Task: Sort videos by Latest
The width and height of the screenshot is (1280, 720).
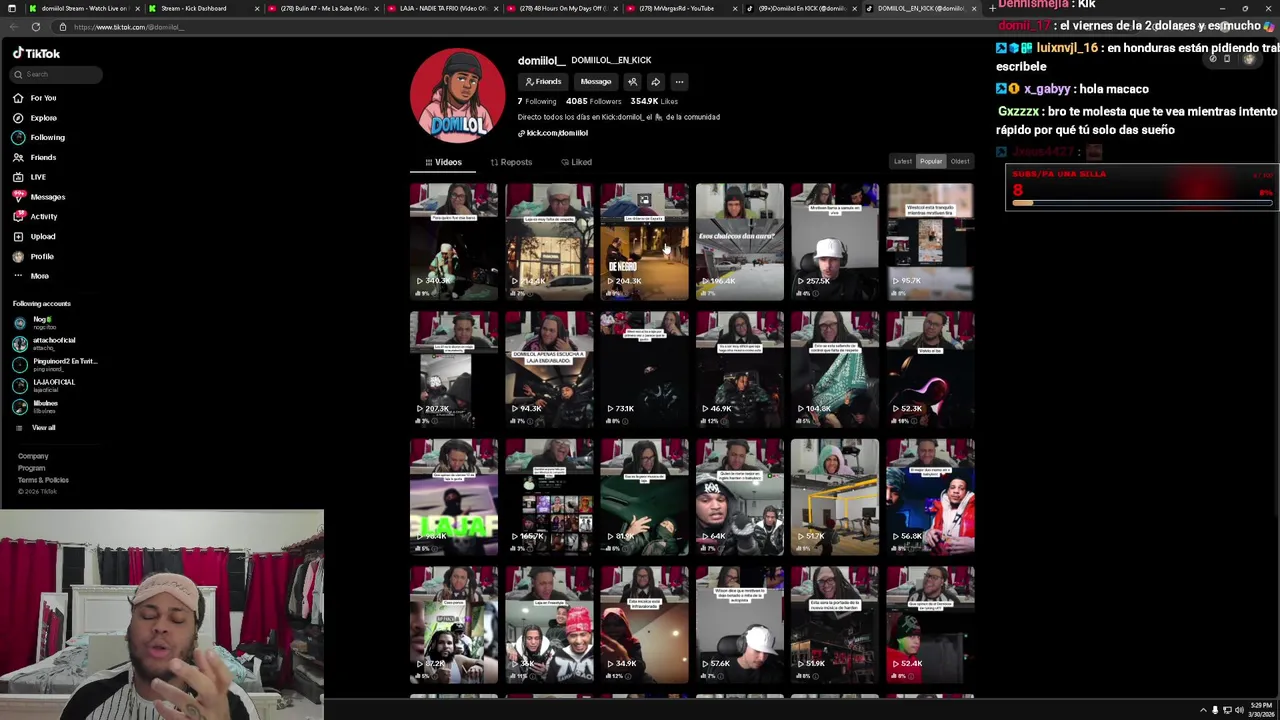Action: click(x=903, y=162)
